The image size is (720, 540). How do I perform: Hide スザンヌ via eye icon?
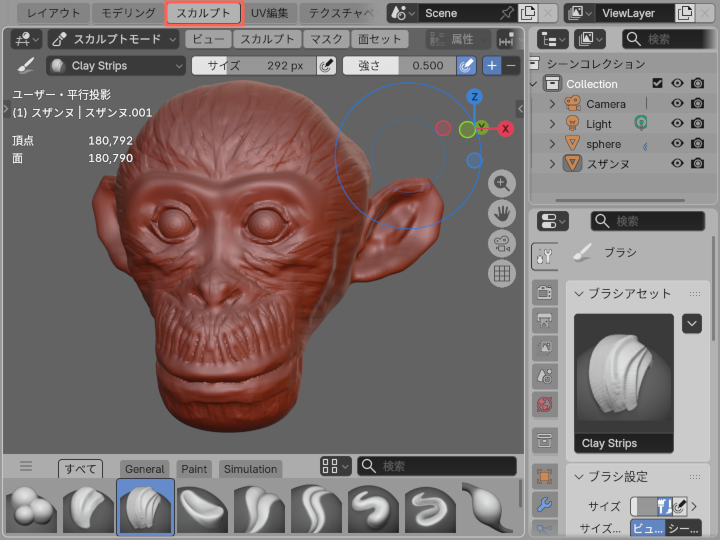(x=677, y=163)
